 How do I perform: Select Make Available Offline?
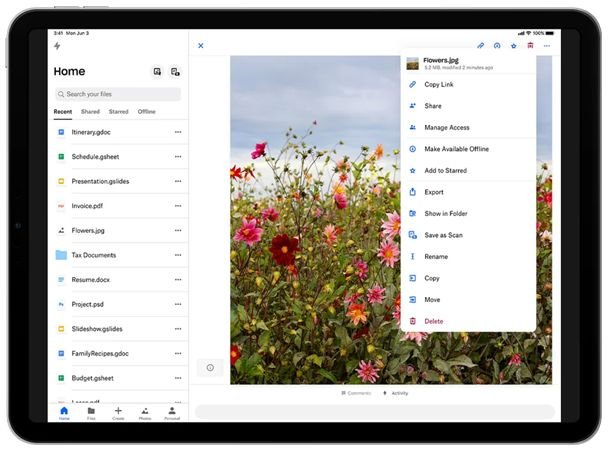[468, 149]
